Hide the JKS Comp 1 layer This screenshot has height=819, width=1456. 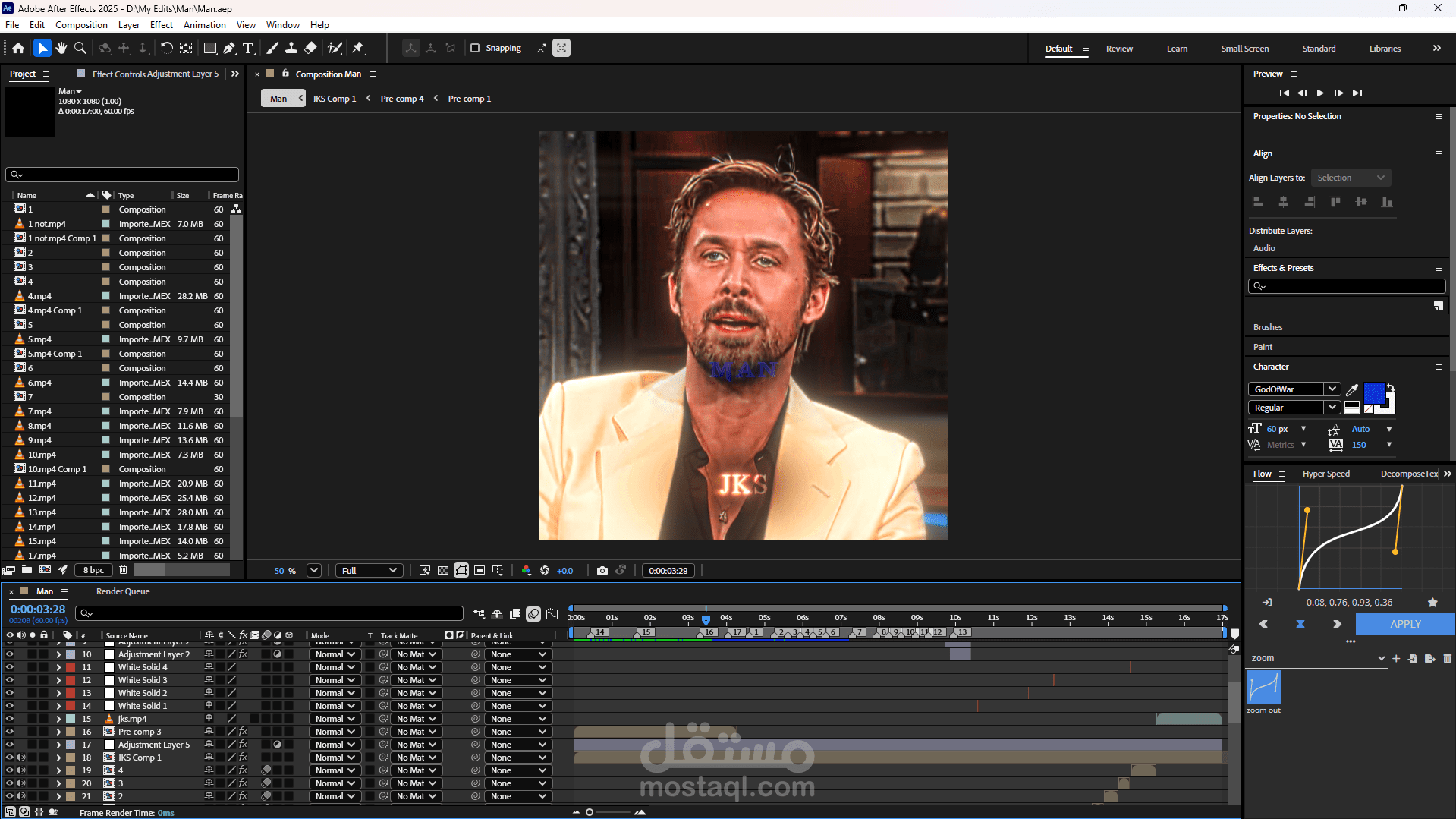pos(10,758)
